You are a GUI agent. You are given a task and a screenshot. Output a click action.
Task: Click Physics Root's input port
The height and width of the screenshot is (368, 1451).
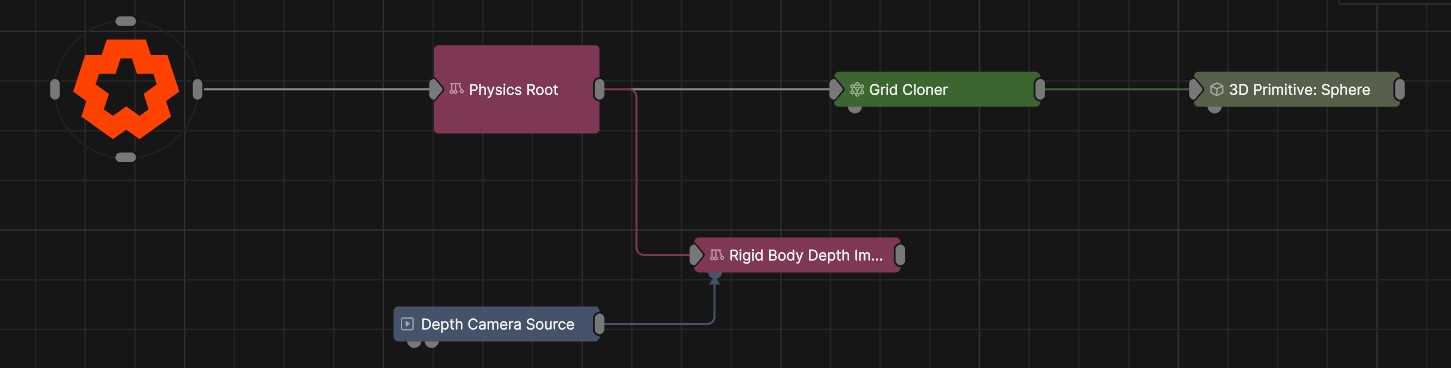pyautogui.click(x=435, y=89)
